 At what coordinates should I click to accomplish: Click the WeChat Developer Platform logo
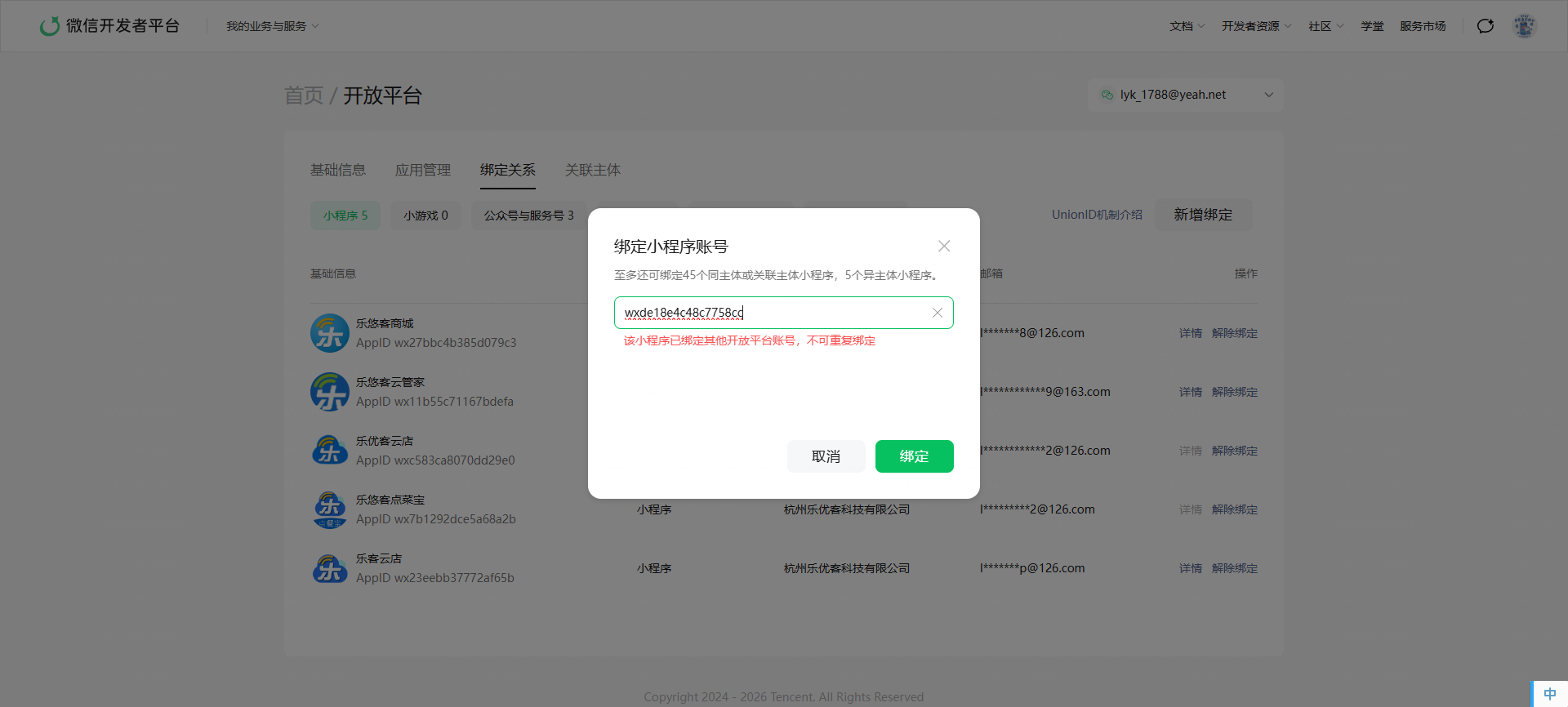(x=109, y=26)
